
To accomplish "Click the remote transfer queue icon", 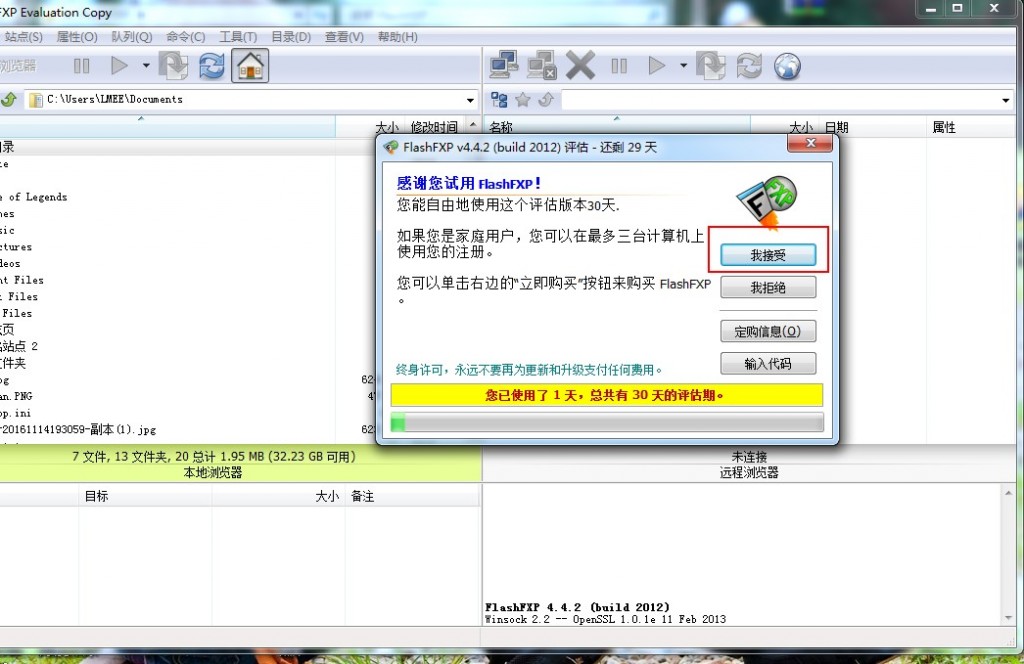I will click(x=711, y=66).
